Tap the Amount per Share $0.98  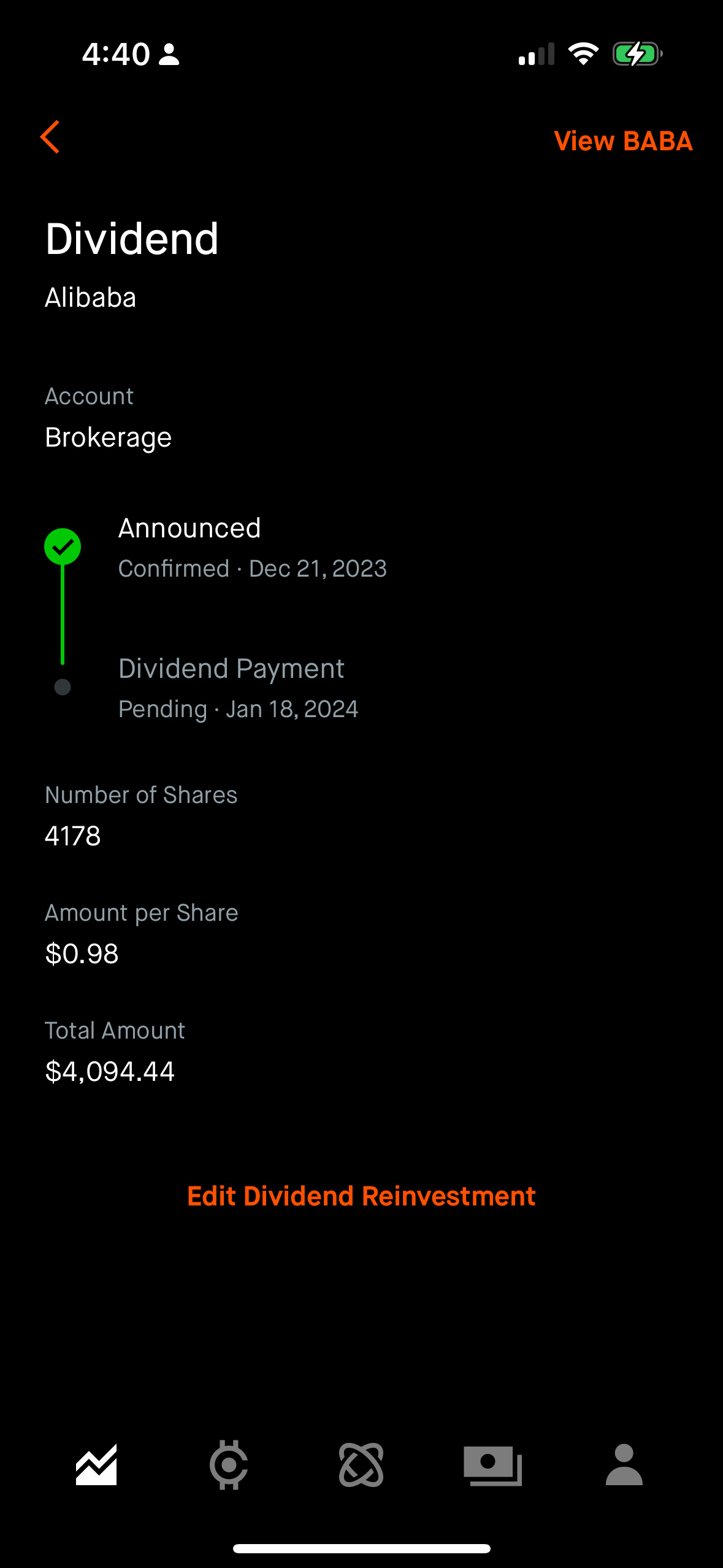pyautogui.click(x=82, y=954)
